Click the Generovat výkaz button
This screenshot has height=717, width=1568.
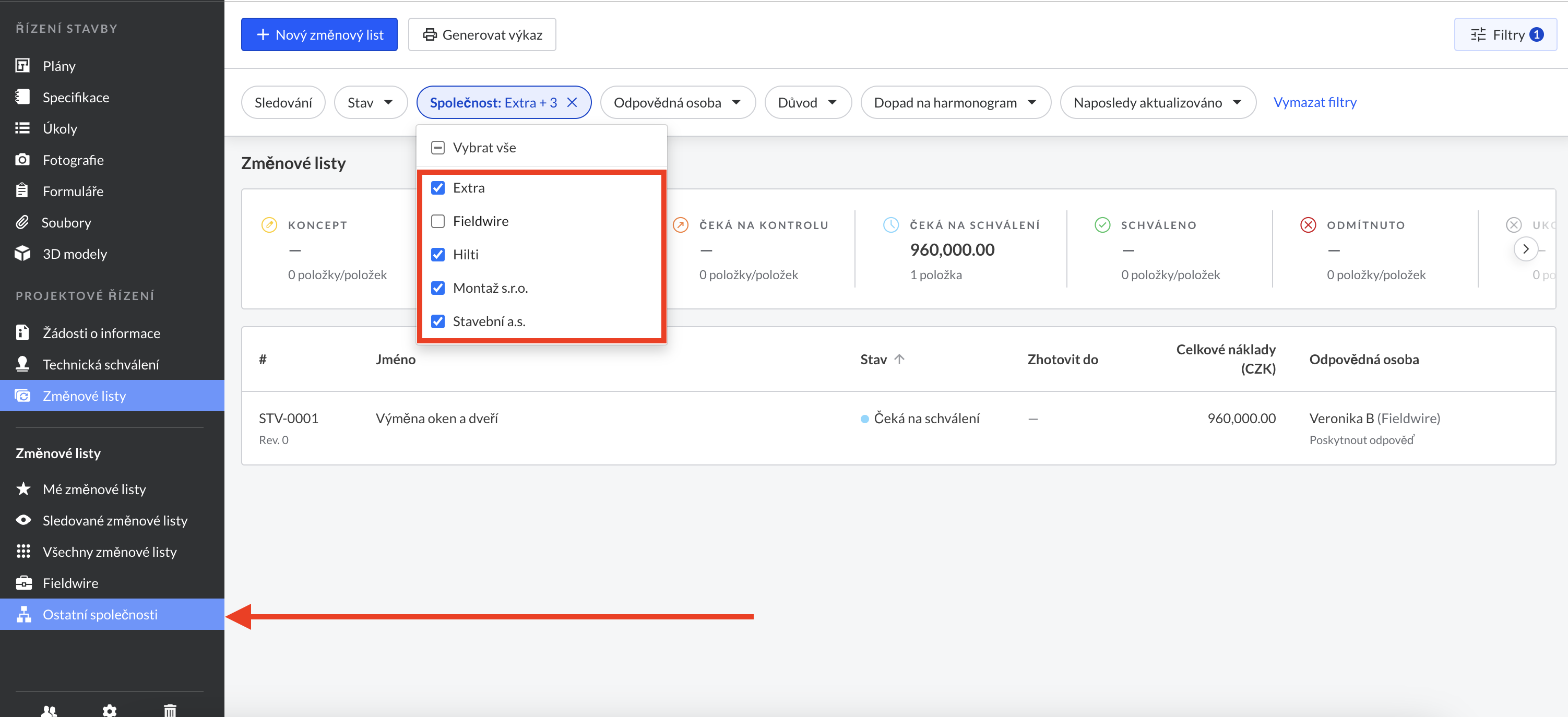tap(481, 34)
